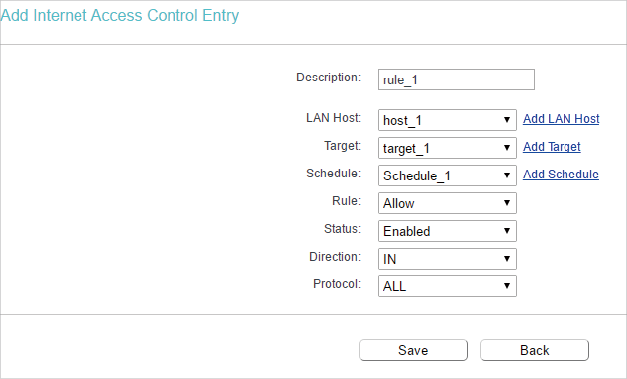The height and width of the screenshot is (379, 627).
Task: Open the Protocol dropdown set to ALL
Action: [x=447, y=286]
